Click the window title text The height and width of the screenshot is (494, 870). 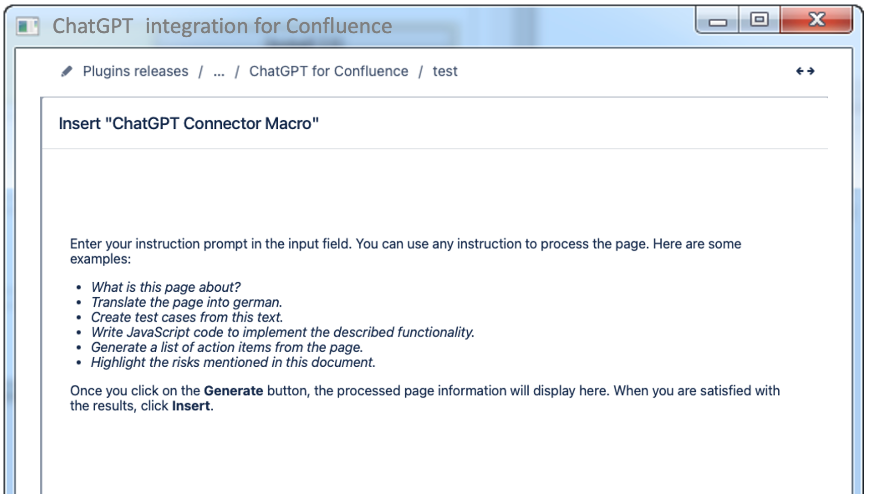222,27
